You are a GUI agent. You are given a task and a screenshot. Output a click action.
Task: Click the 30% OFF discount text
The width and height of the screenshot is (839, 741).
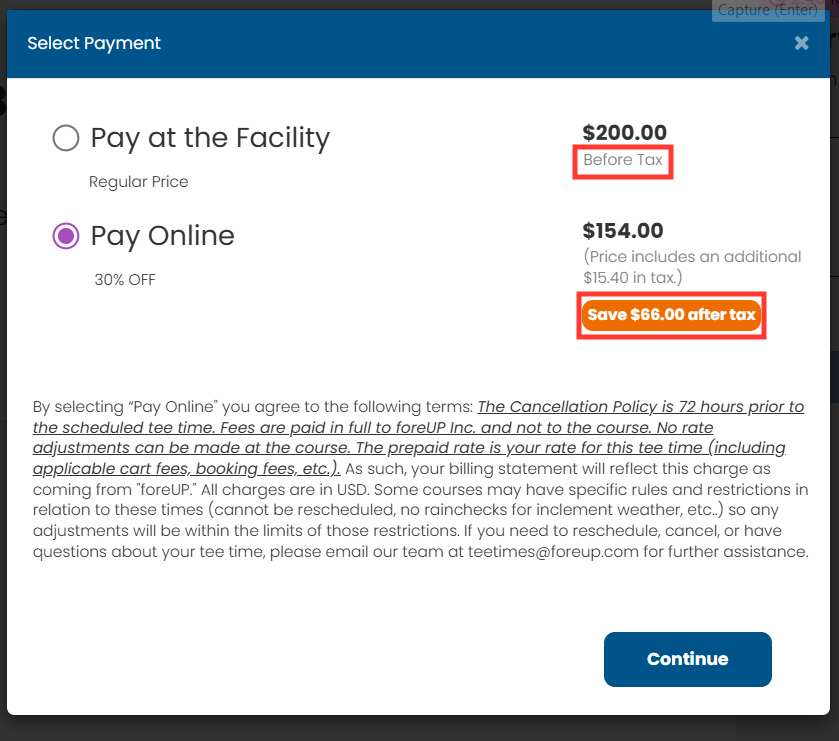(x=125, y=280)
